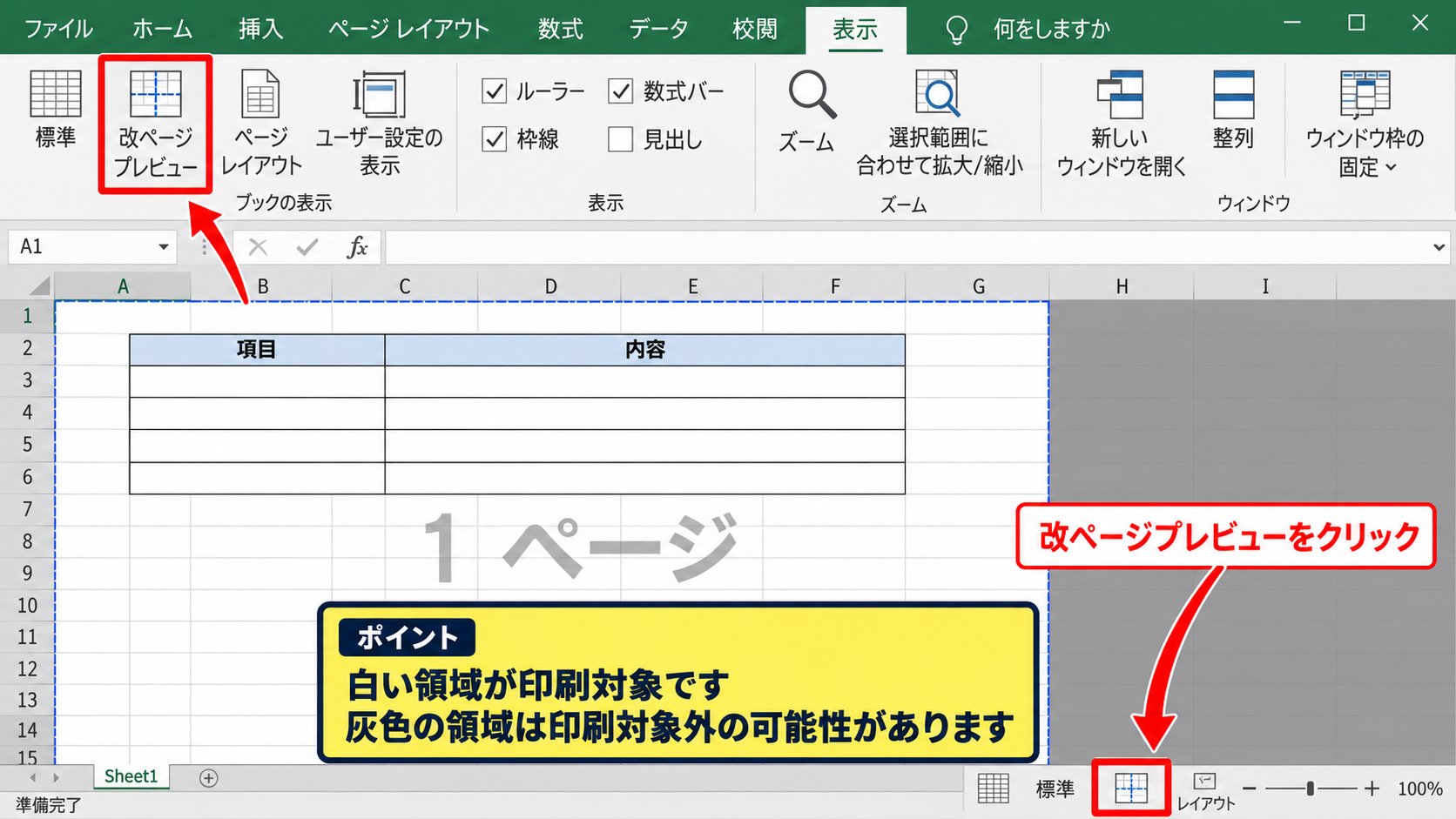Open the Insert (挿入) tab
The image size is (1456, 819).
(261, 30)
